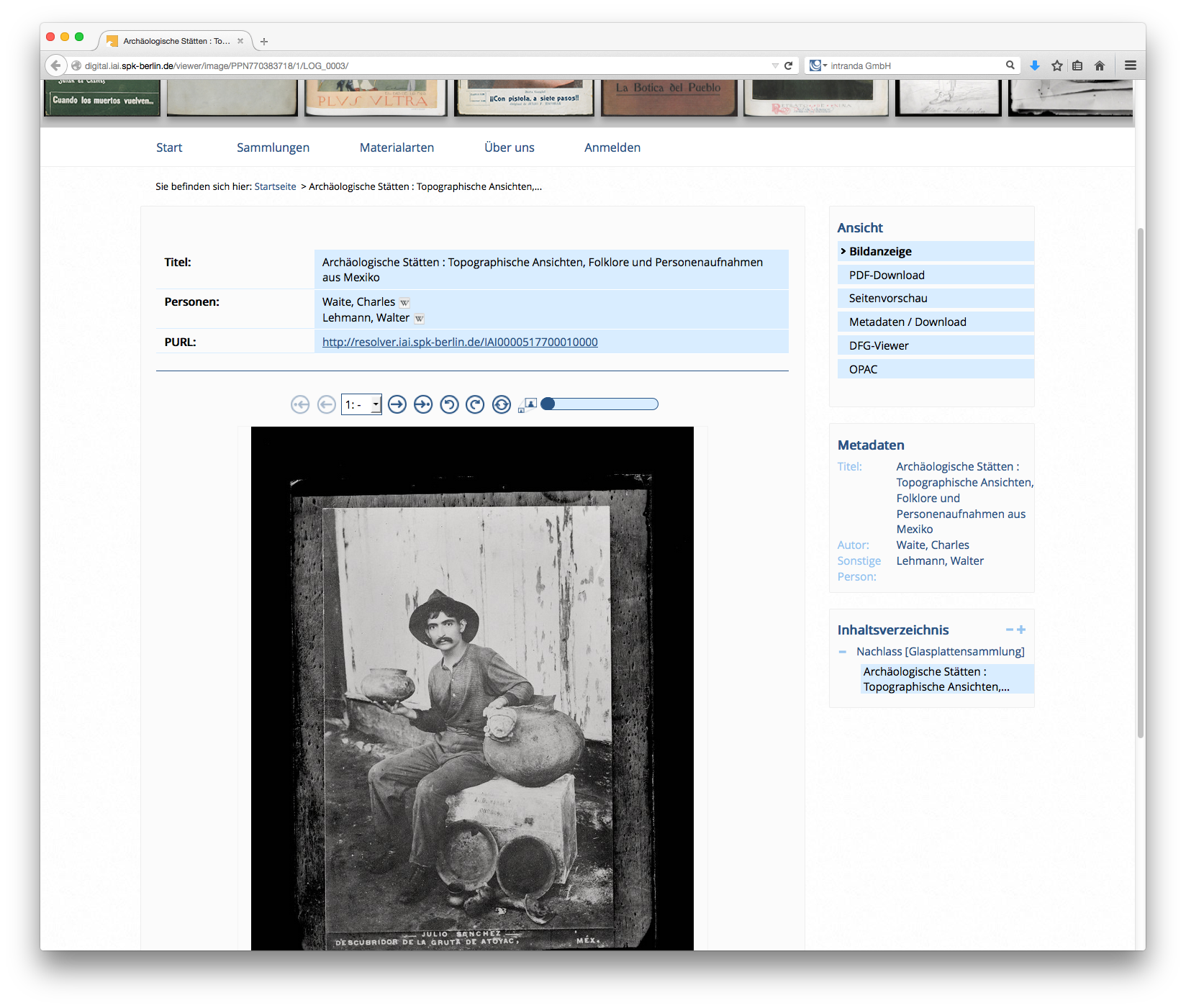The image size is (1186, 1008).
Task: Open URL history dropdown arrow
Action: pyautogui.click(x=775, y=65)
